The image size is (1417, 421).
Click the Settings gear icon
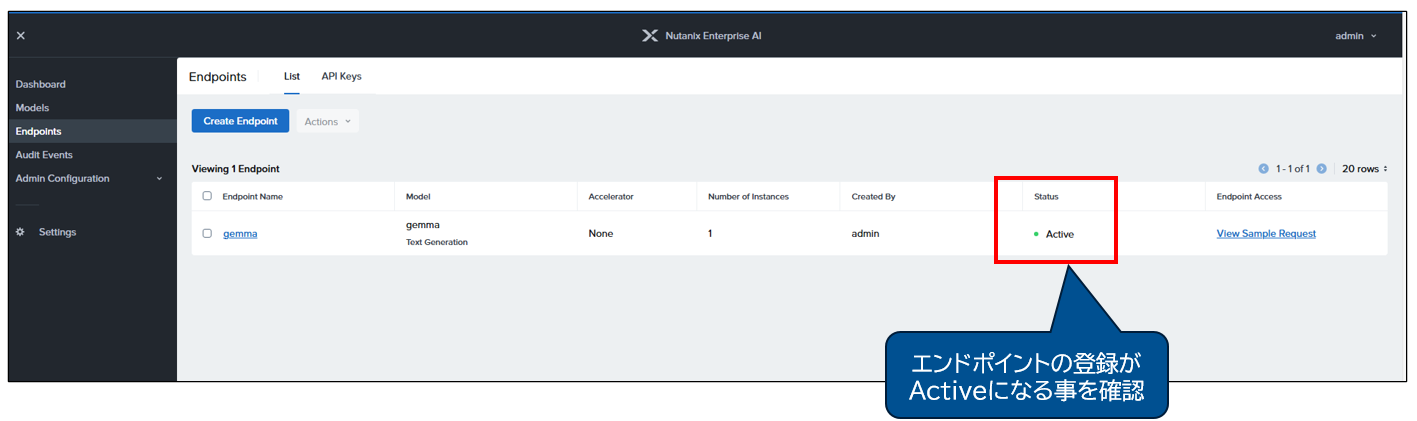click(x=21, y=232)
